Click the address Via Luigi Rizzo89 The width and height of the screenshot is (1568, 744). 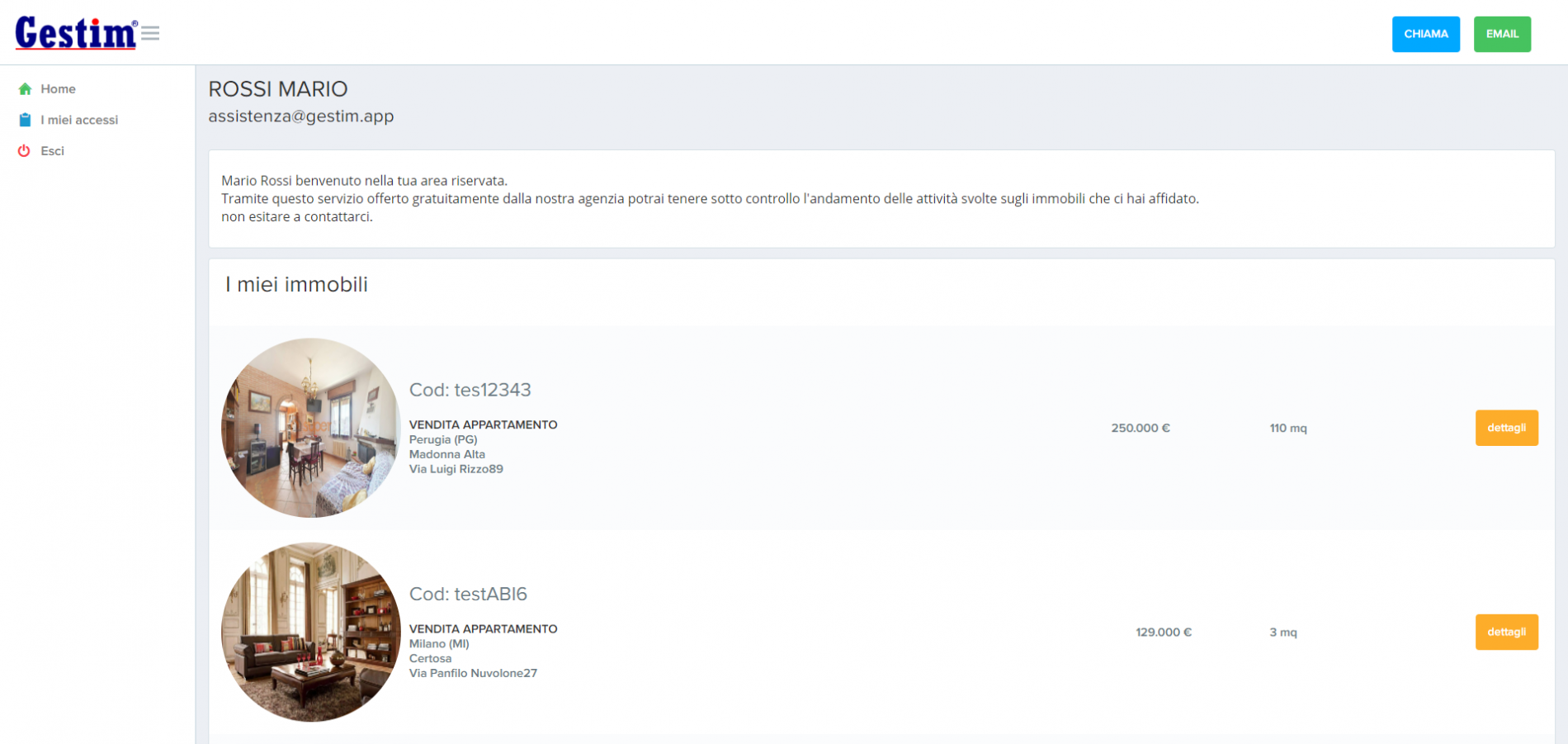[456, 469]
